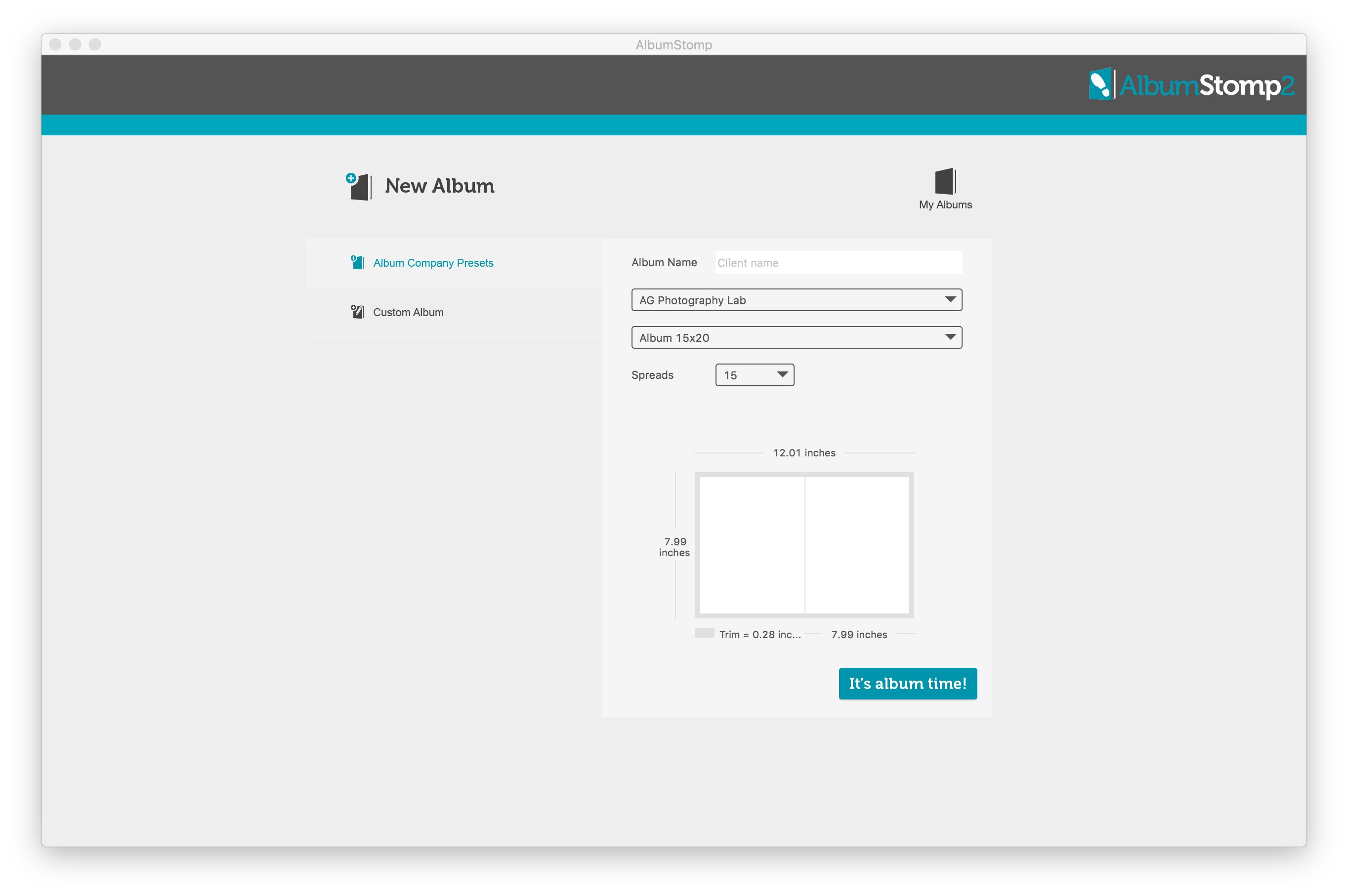Click the Album Company Presets icon
Screen dimensions: 1348x896
tap(357, 262)
